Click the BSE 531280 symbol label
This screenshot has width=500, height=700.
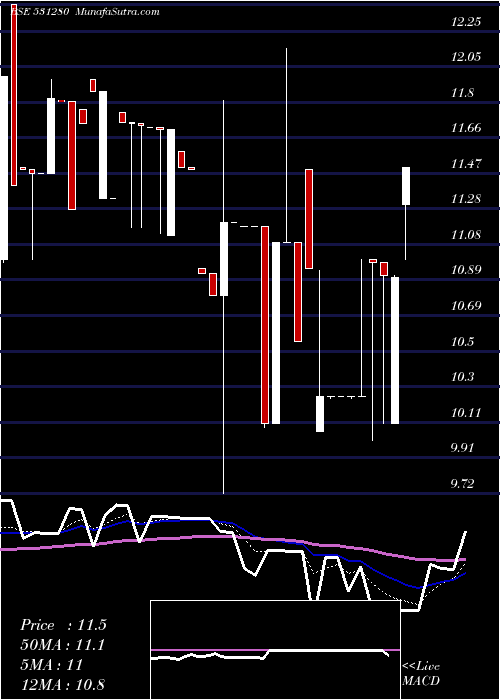(38, 12)
